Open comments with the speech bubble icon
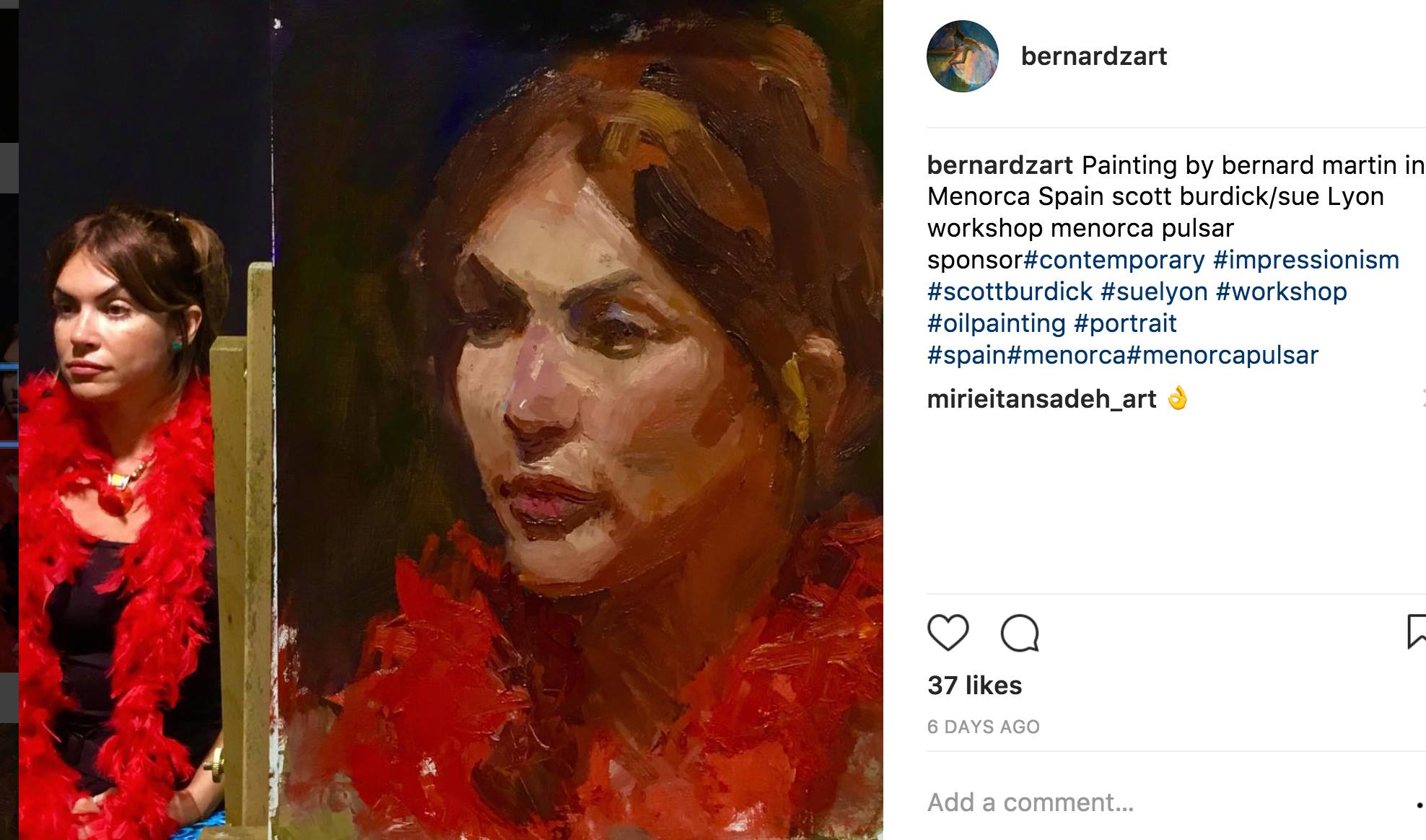1426x840 pixels. (1020, 634)
